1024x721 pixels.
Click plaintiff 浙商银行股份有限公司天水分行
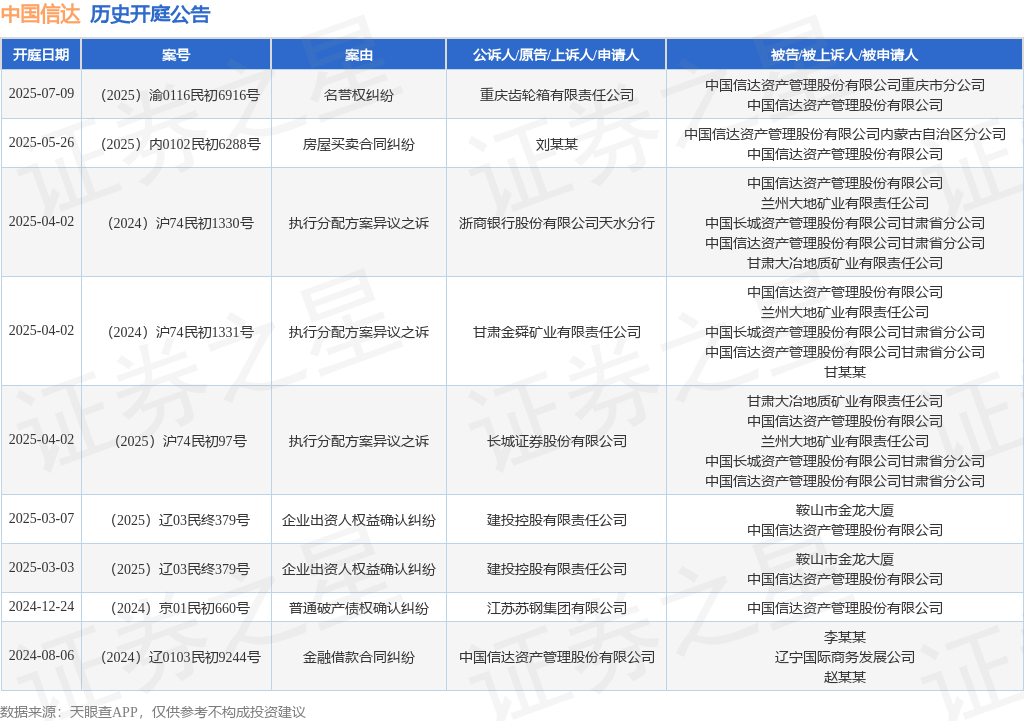coord(556,223)
